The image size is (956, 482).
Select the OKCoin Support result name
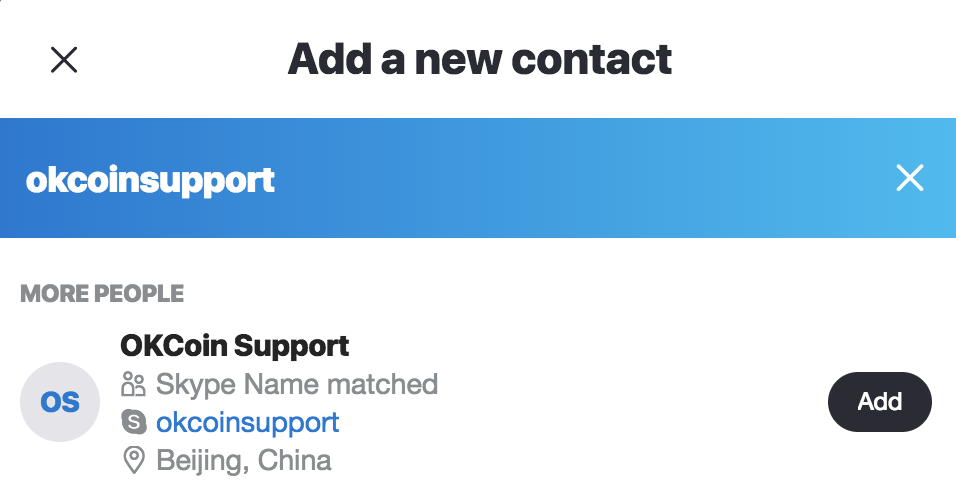[234, 346]
